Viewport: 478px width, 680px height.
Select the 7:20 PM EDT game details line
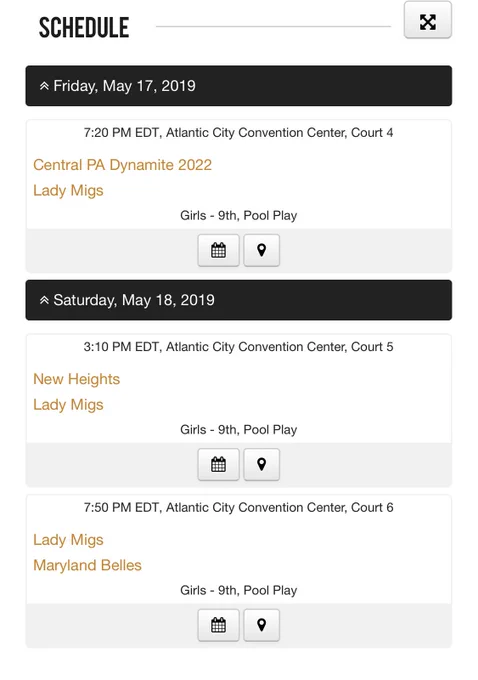pyautogui.click(x=239, y=133)
